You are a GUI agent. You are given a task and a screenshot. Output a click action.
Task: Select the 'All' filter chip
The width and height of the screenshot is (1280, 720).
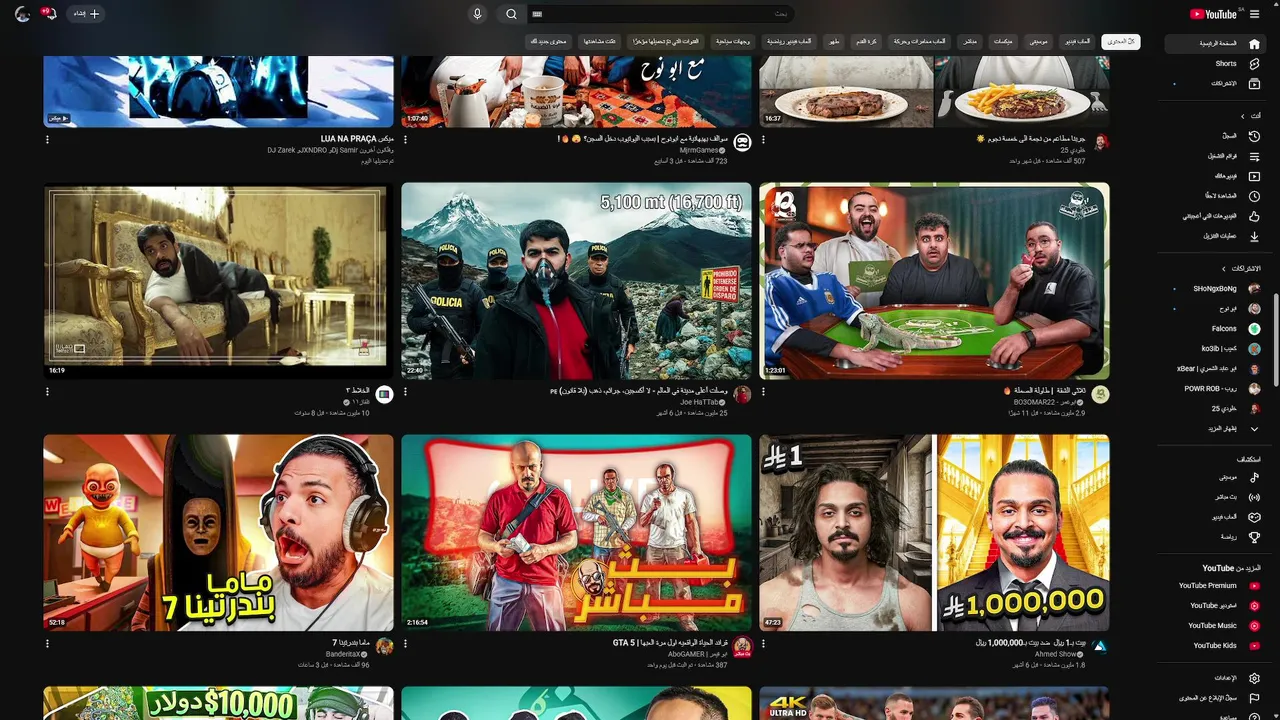(x=1121, y=42)
